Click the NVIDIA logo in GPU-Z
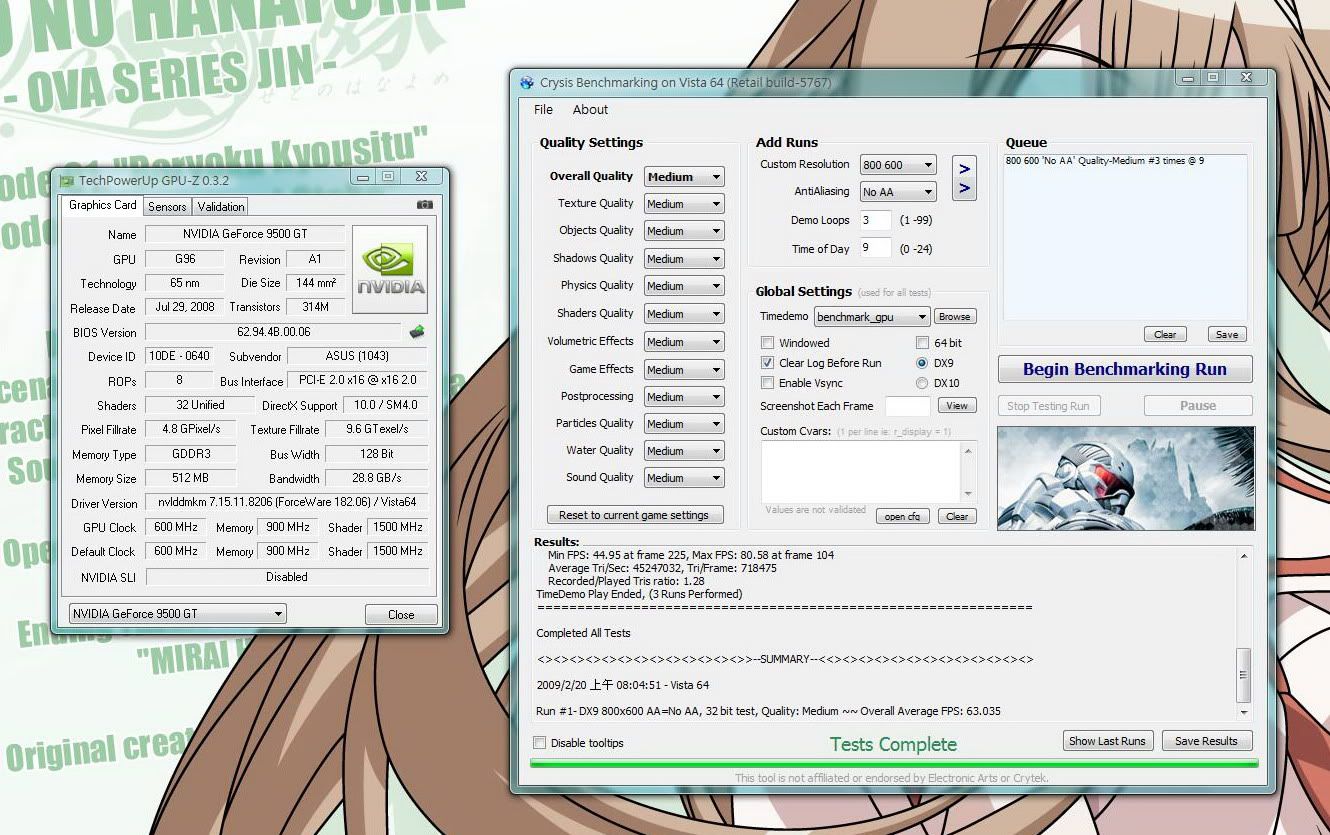1330x835 pixels. 390,269
